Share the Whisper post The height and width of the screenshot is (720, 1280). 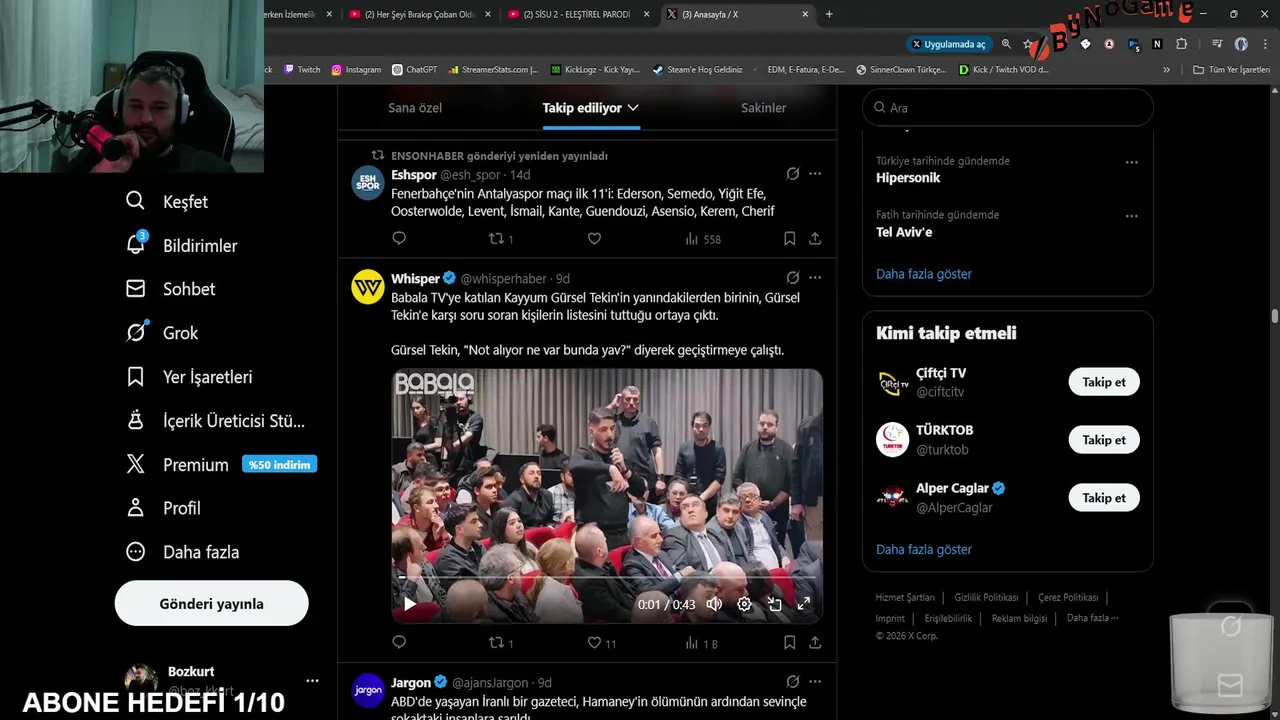815,643
